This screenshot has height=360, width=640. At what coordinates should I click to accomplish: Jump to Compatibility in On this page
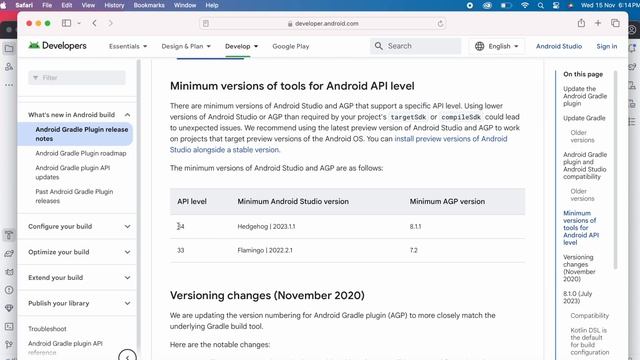[x=589, y=316]
